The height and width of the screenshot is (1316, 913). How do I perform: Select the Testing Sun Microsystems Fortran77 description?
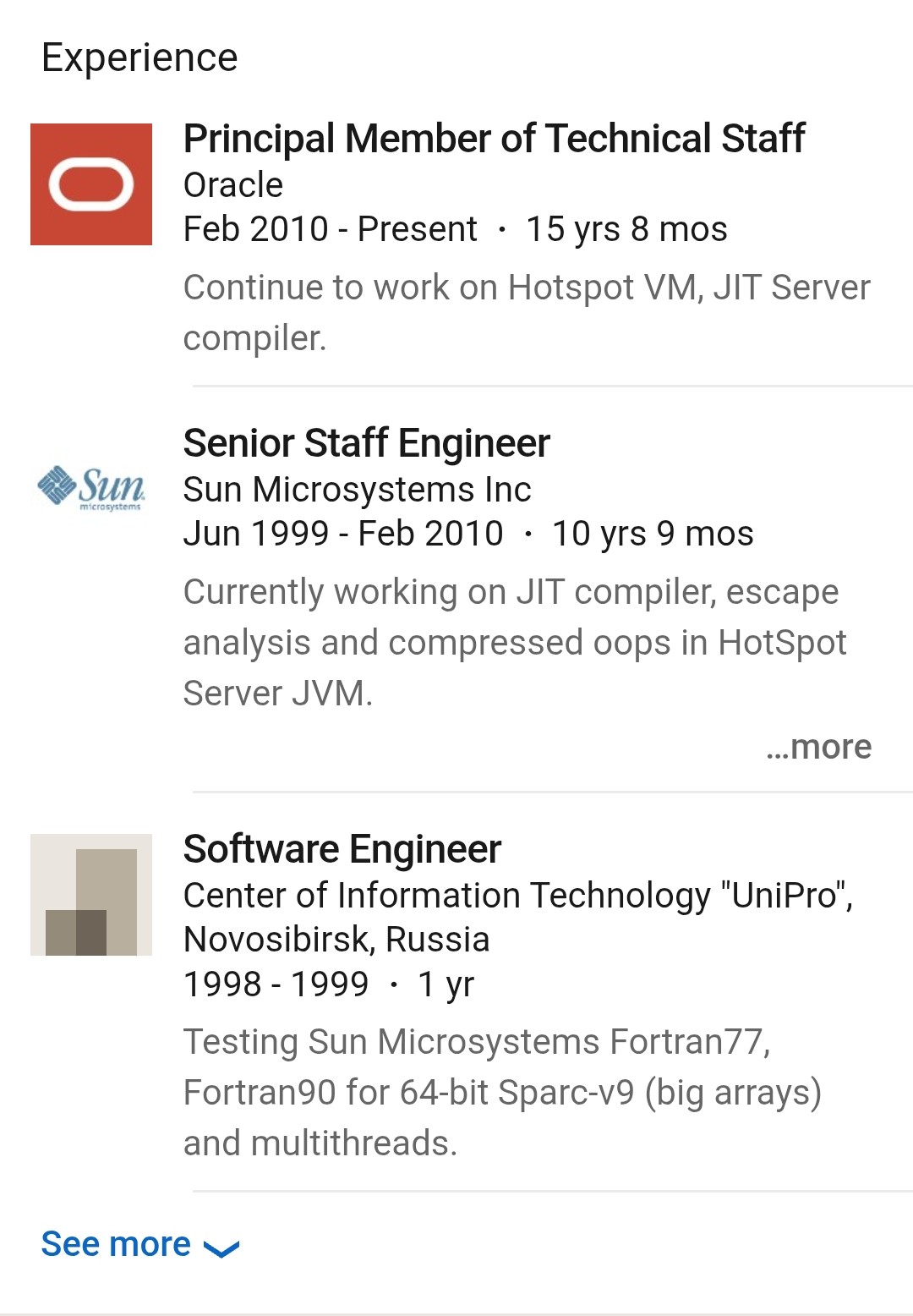(502, 1092)
